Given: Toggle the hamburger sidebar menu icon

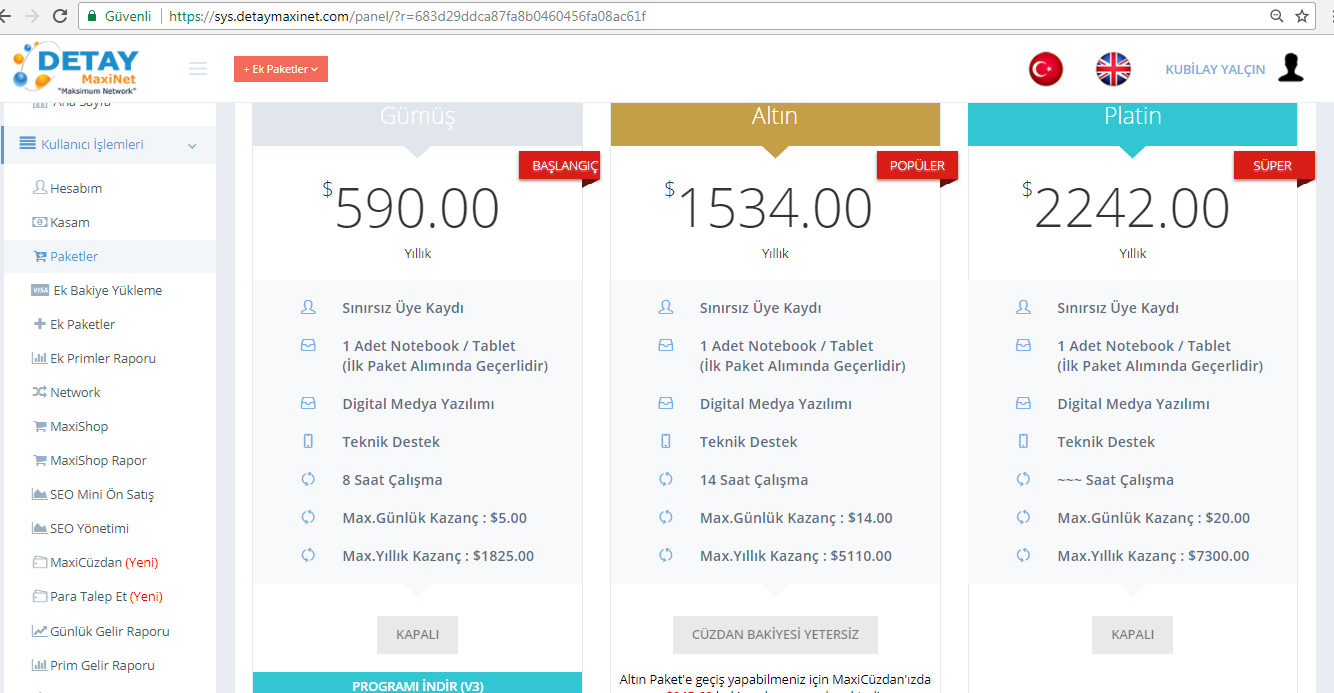Looking at the screenshot, I should [x=198, y=69].
